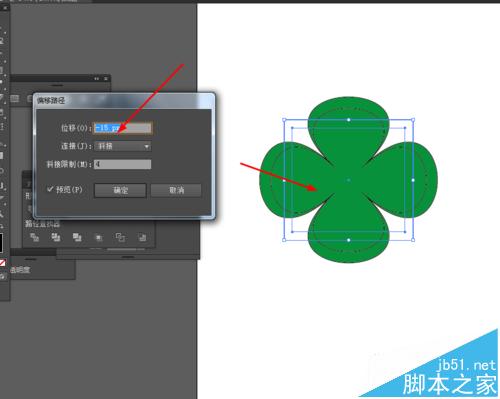Switch to the 透明度 transparency tab
Screen dimensions: 500x399
click(x=20, y=270)
